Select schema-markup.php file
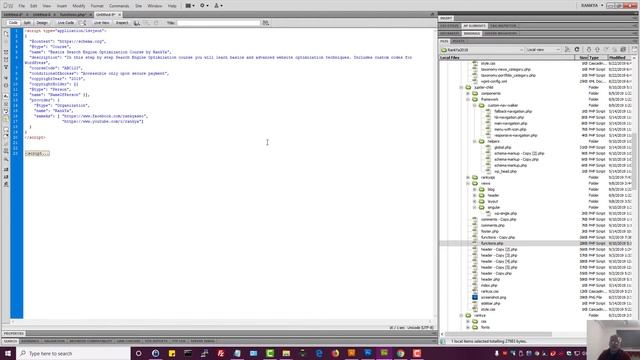 pyautogui.click(x=510, y=165)
